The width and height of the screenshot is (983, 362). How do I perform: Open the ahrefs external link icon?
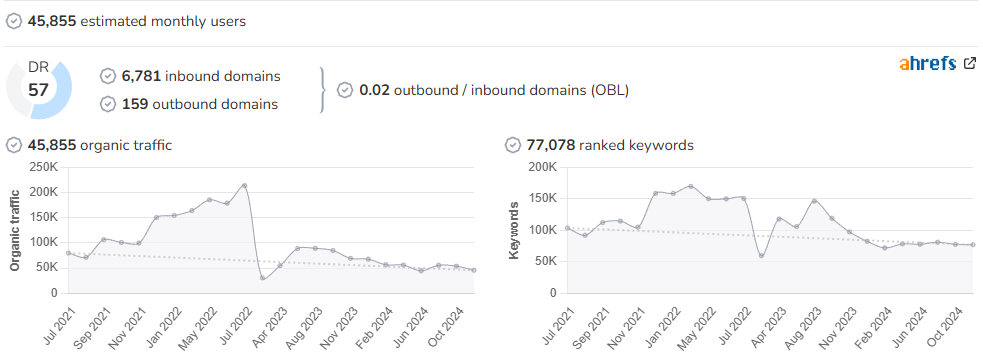coord(970,63)
